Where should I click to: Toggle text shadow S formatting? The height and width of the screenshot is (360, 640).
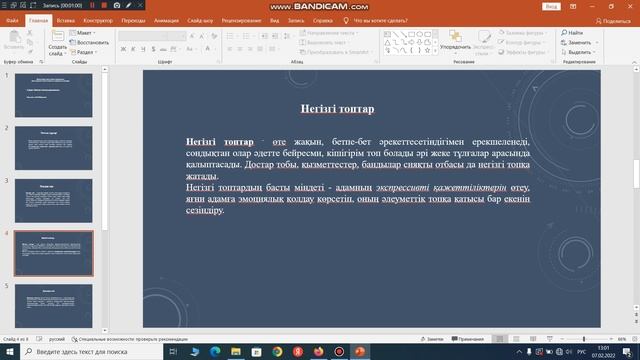coord(153,49)
